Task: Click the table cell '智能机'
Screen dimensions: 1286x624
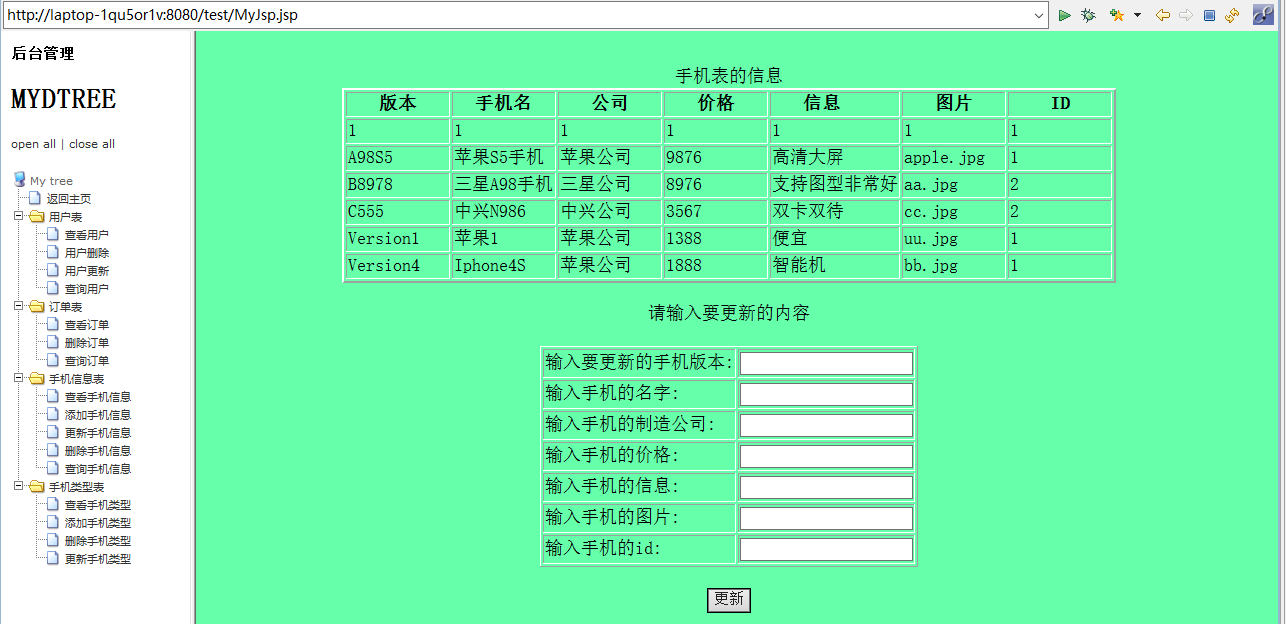Action: 834,266
